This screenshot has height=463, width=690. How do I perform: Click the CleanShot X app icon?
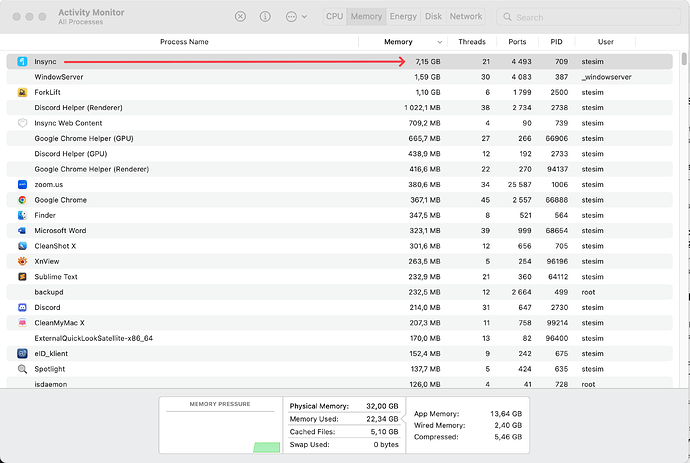(22, 246)
